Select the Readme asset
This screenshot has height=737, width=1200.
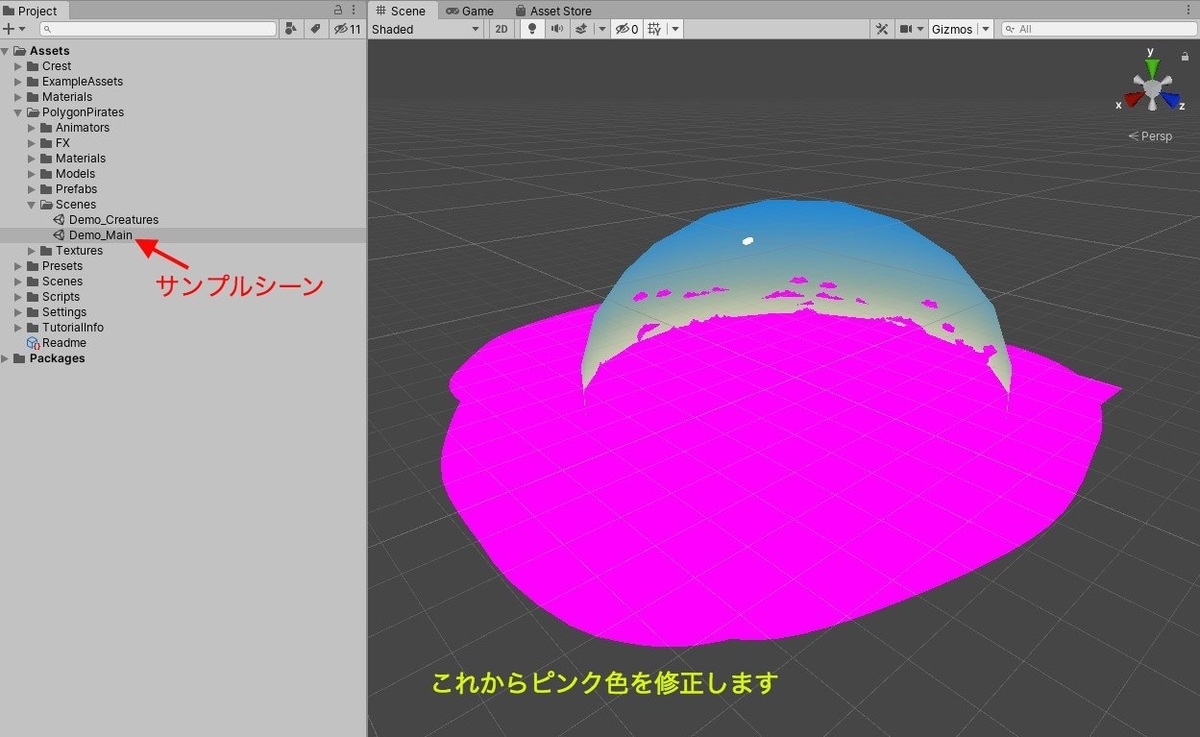point(64,343)
